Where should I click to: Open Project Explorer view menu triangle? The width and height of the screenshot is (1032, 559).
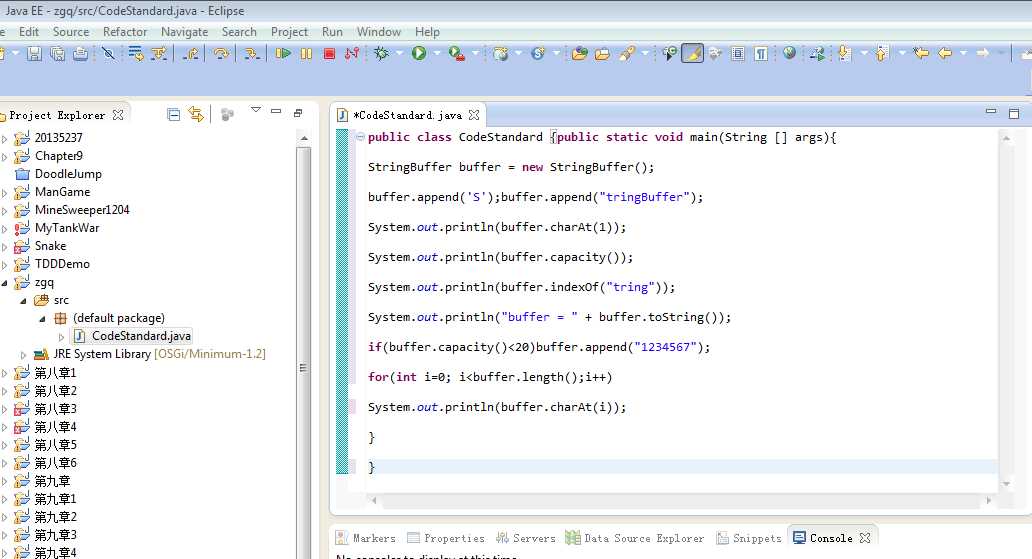click(255, 110)
